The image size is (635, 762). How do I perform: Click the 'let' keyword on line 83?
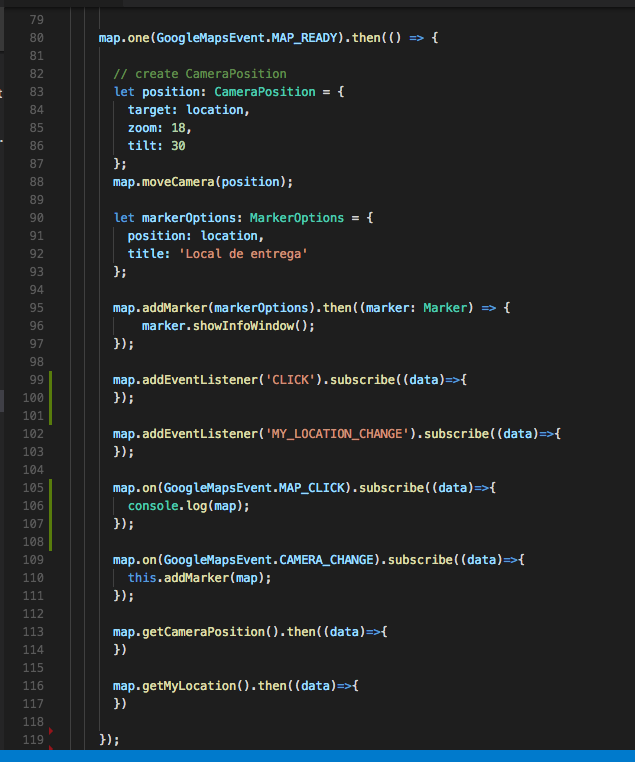(124, 92)
